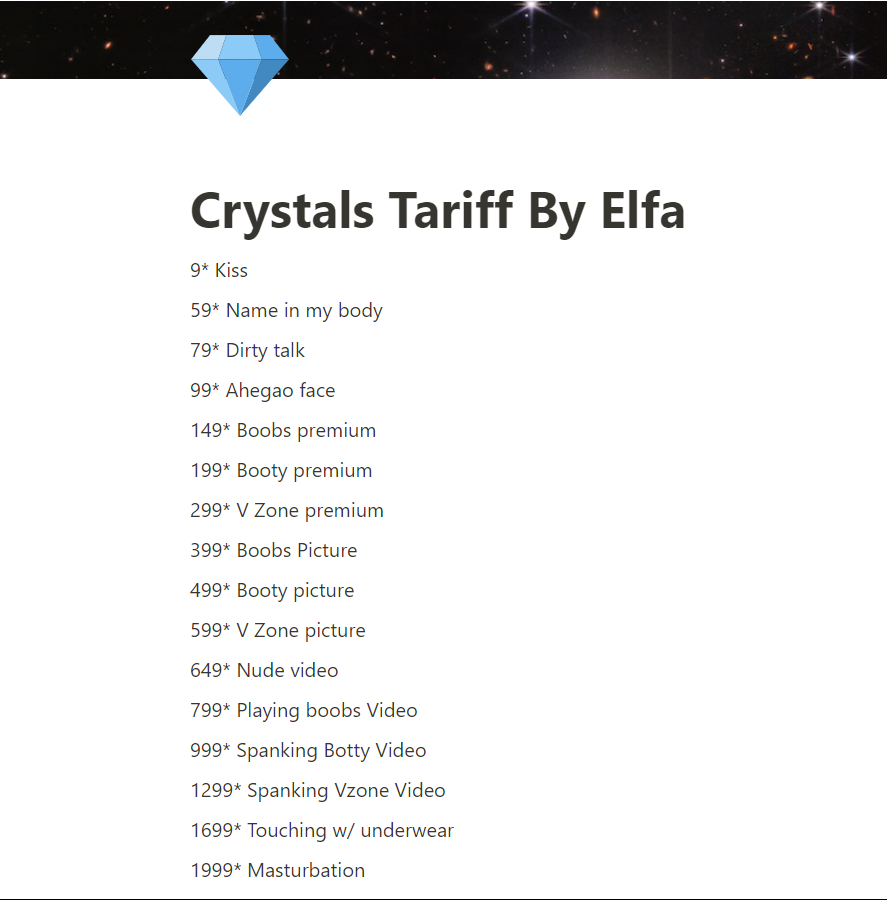Click the Name in my body line

286,311
